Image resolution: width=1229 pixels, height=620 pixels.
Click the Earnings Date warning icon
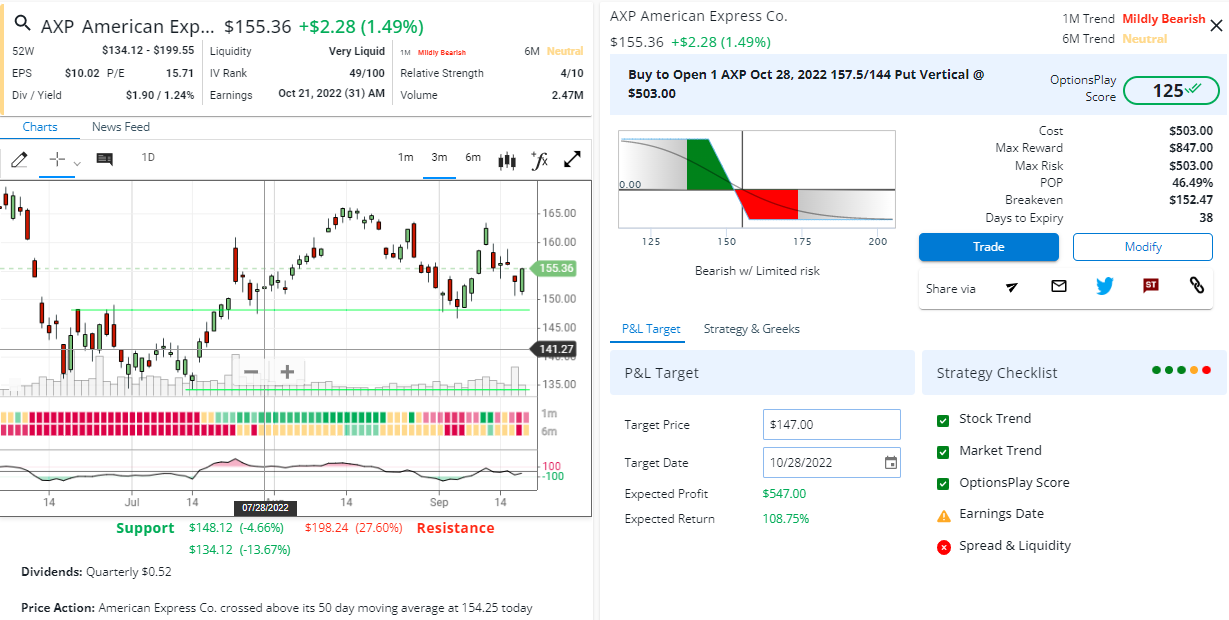click(944, 516)
